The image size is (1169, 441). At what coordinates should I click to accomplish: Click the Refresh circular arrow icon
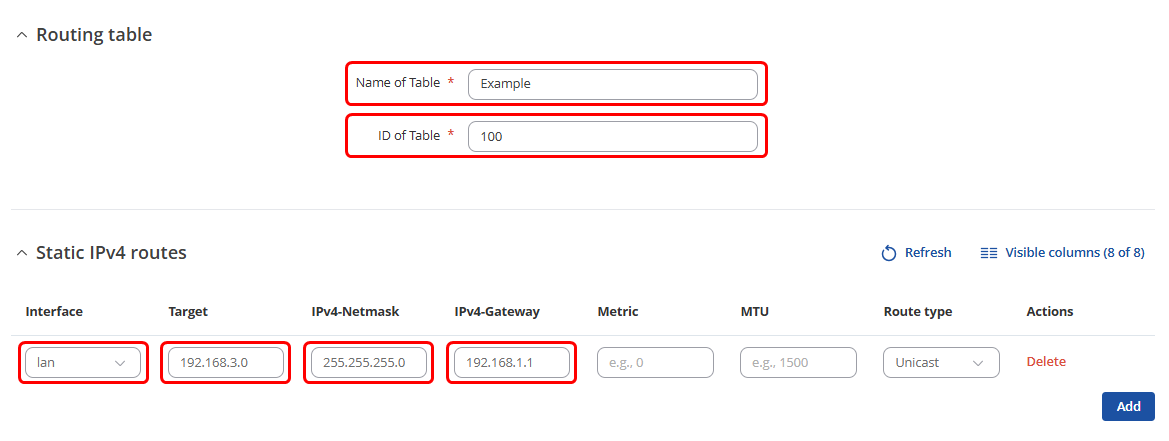[888, 253]
